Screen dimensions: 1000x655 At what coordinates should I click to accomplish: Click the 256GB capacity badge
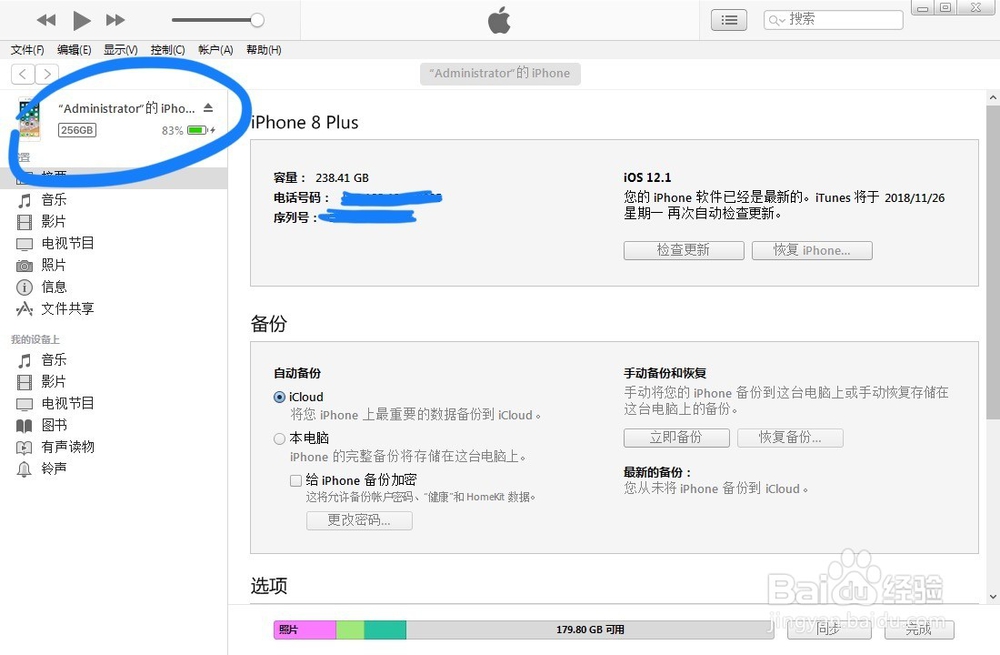[77, 130]
